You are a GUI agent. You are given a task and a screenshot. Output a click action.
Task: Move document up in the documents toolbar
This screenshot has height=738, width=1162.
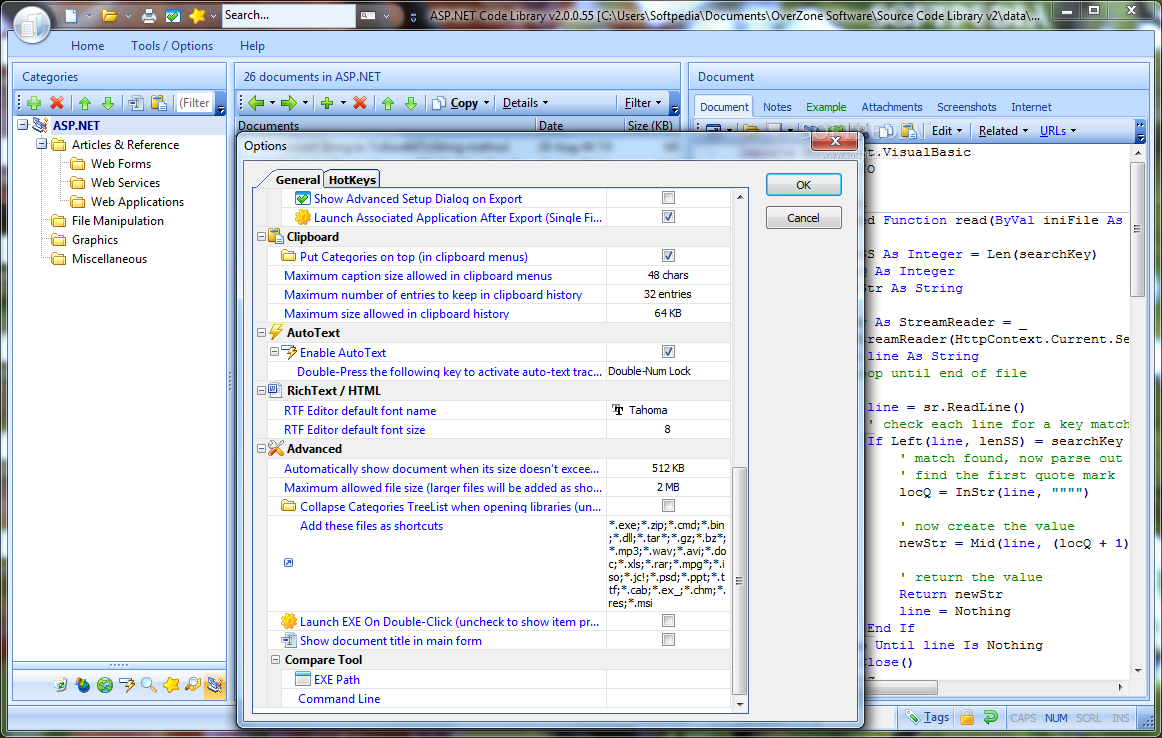pyautogui.click(x=388, y=103)
